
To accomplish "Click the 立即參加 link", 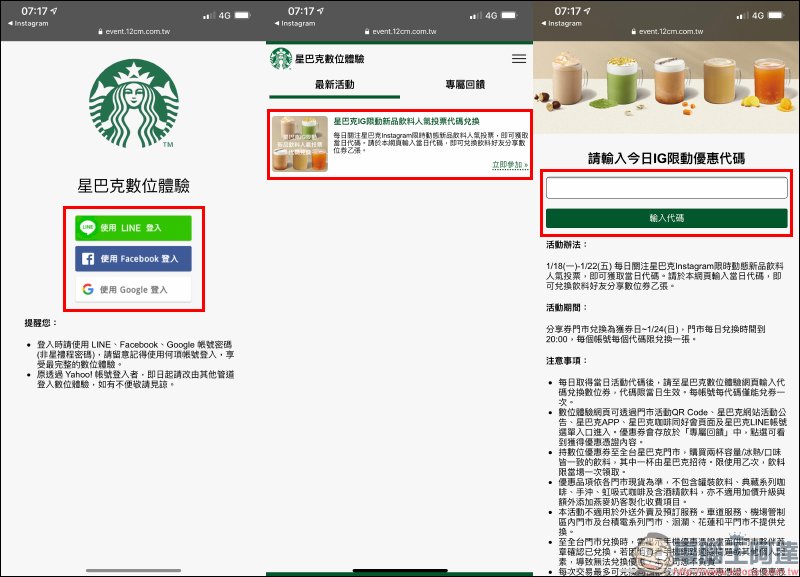I will (510, 165).
